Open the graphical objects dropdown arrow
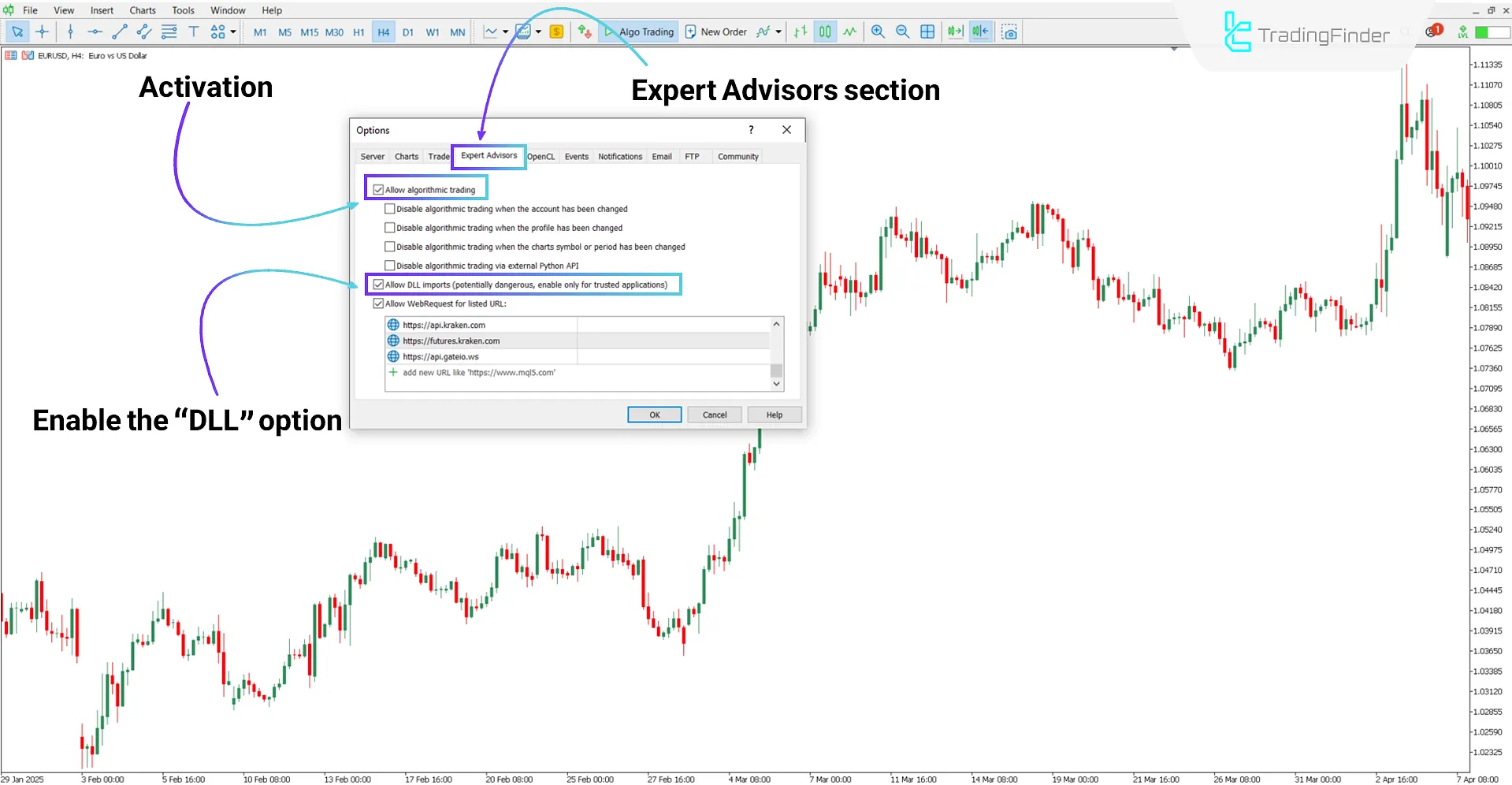 tap(233, 32)
